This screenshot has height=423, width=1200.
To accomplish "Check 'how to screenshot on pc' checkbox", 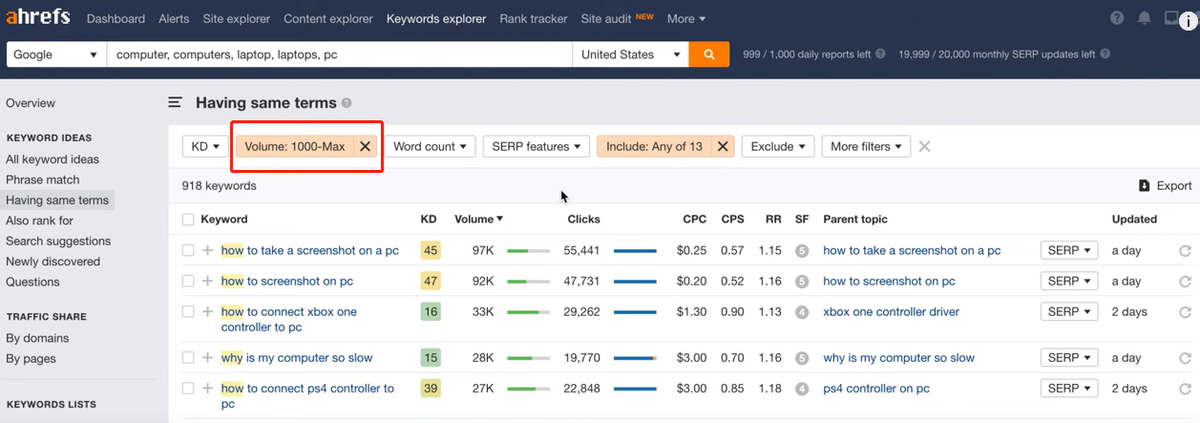I will pos(188,281).
